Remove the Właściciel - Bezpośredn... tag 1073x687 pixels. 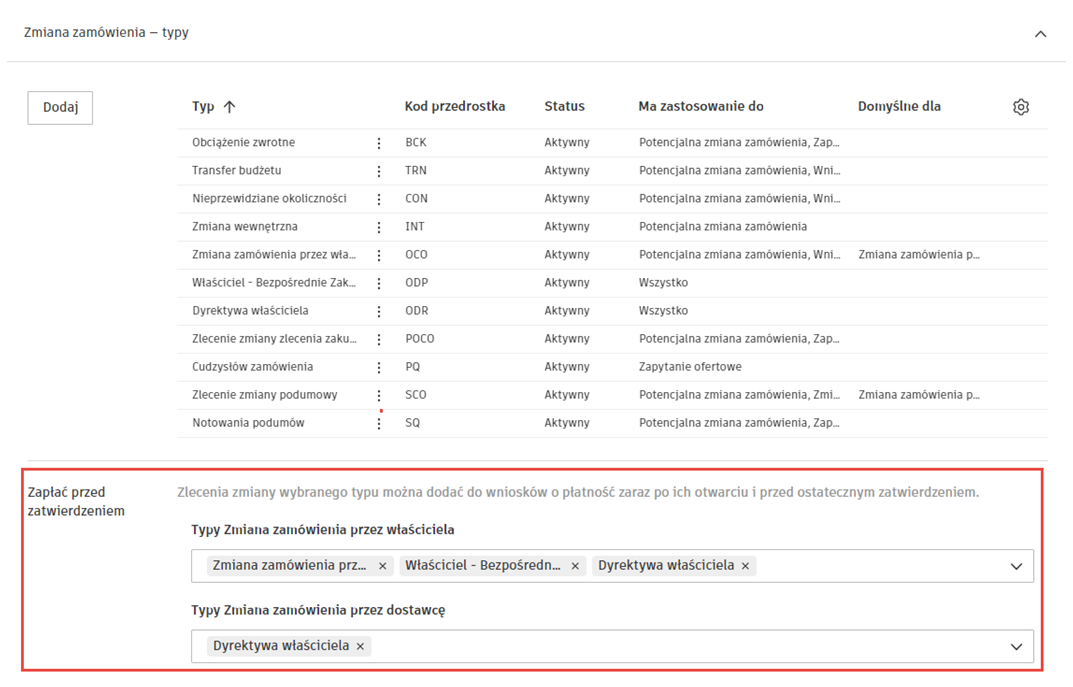[575, 566]
